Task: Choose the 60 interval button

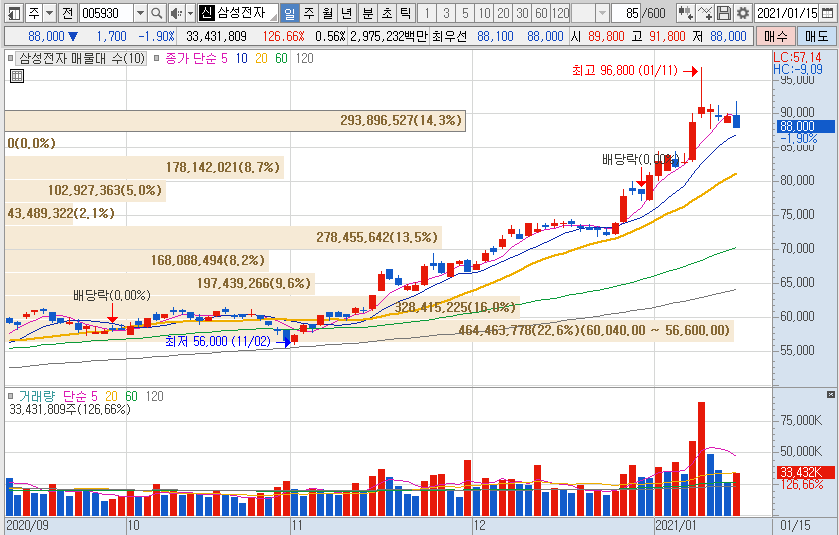Action: [x=541, y=13]
